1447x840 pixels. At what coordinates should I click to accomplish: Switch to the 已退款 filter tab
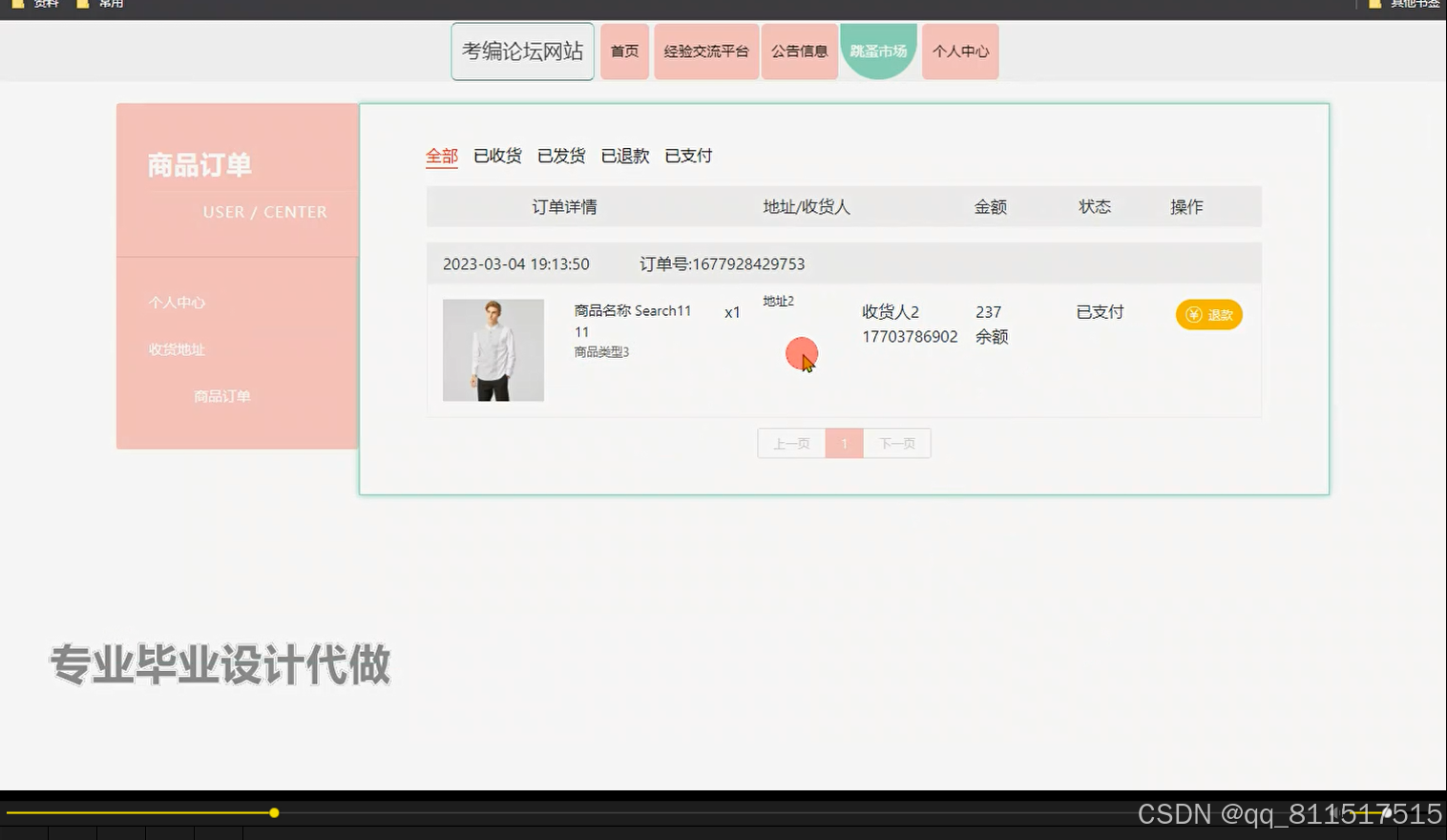pos(624,156)
